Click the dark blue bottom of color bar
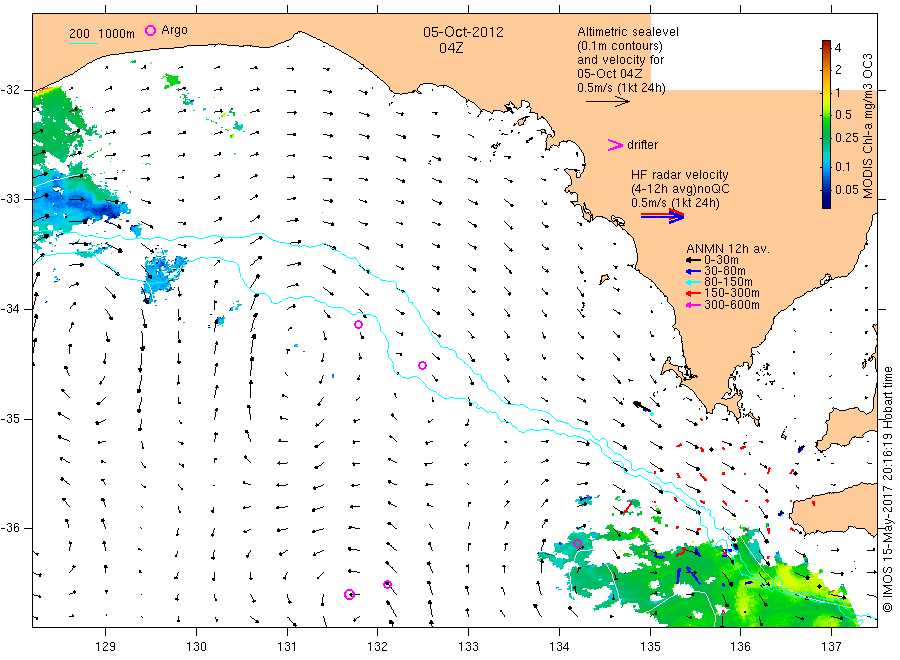This screenshot has width=900, height=660. click(826, 202)
